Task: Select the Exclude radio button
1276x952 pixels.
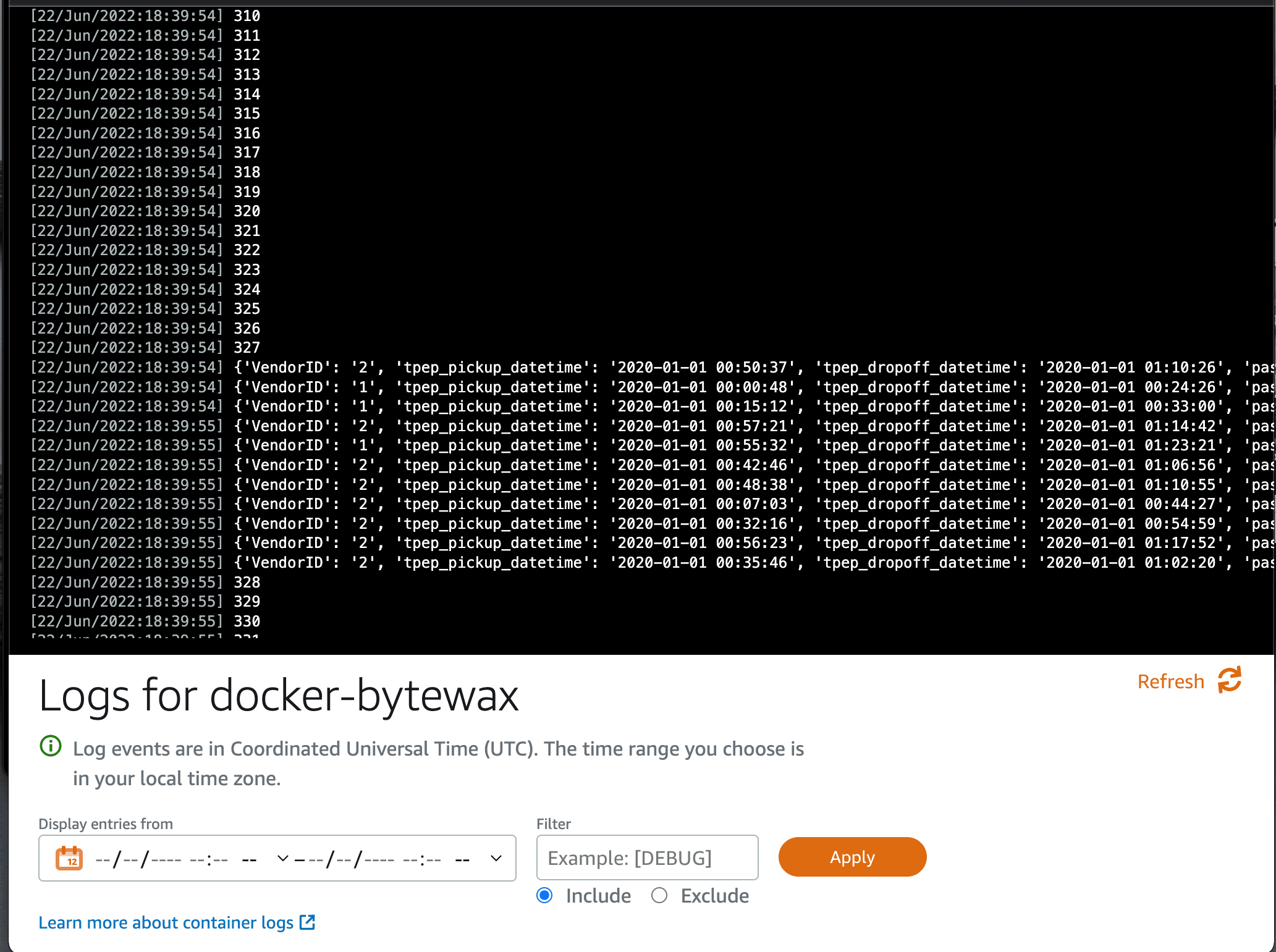Action: pyautogui.click(x=659, y=895)
